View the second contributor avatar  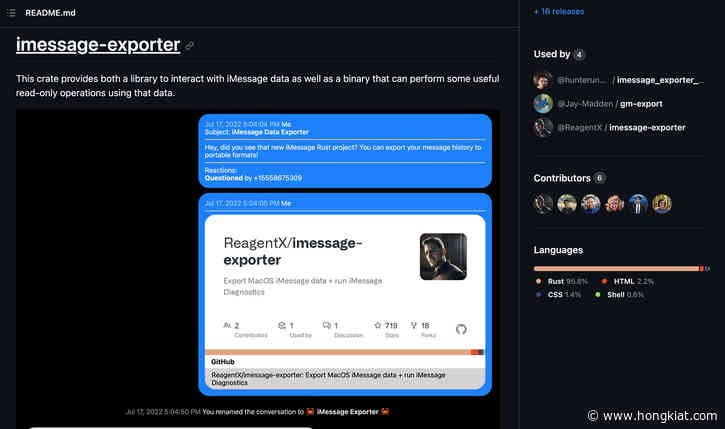567,204
